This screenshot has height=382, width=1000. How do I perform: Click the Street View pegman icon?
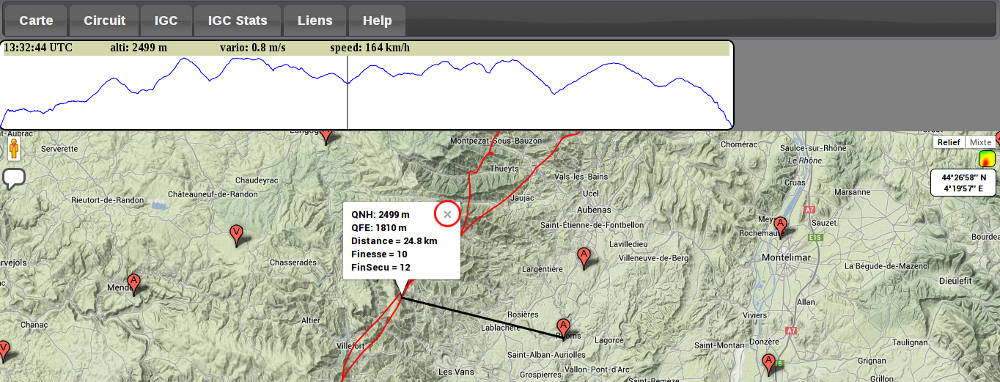(13, 151)
